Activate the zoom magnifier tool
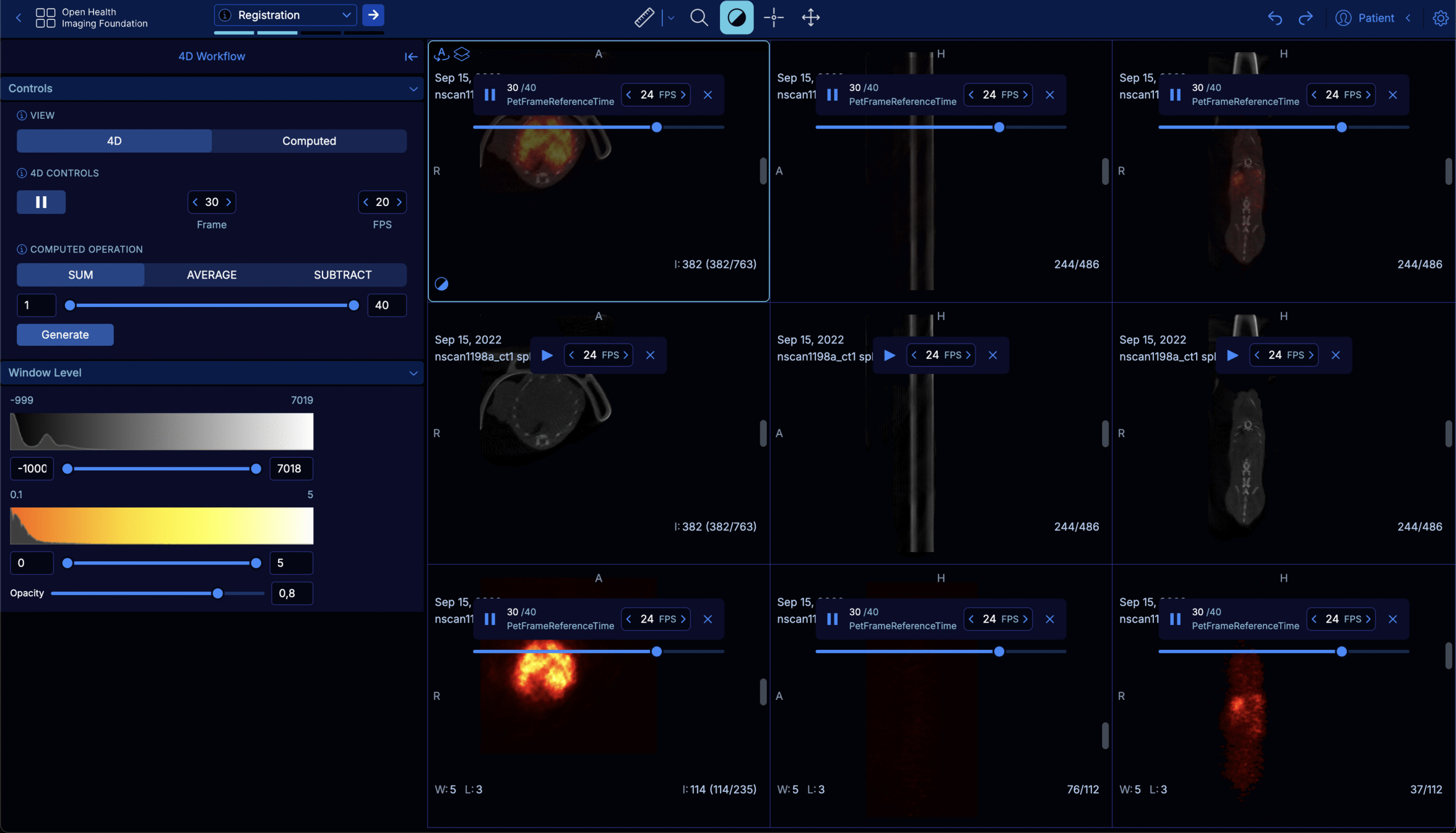Viewport: 1456px width, 833px height. [698, 18]
